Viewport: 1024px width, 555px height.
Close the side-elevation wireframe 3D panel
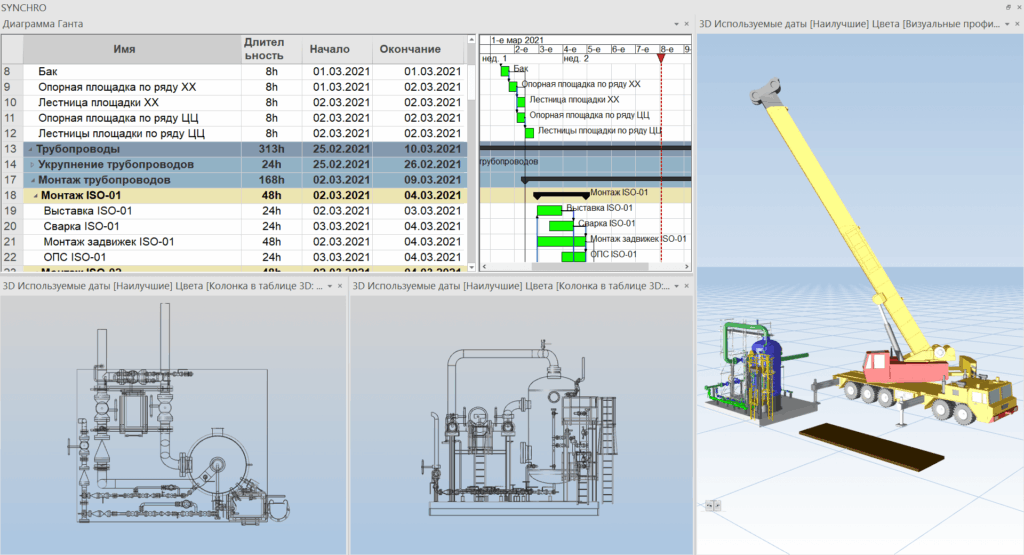pos(686,286)
